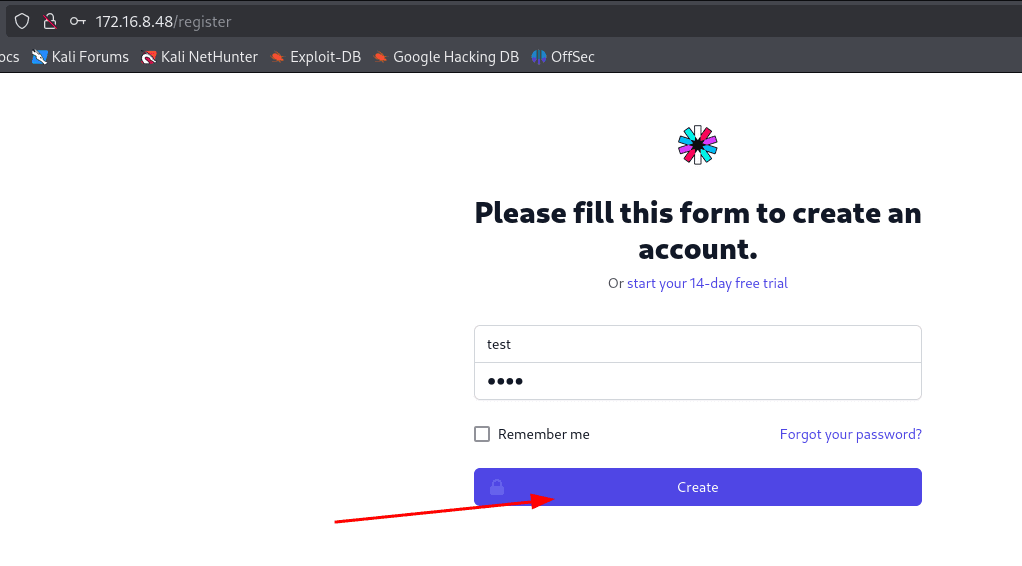Open the Exploit-DB bookmark label
1022x566 pixels.
(325, 57)
